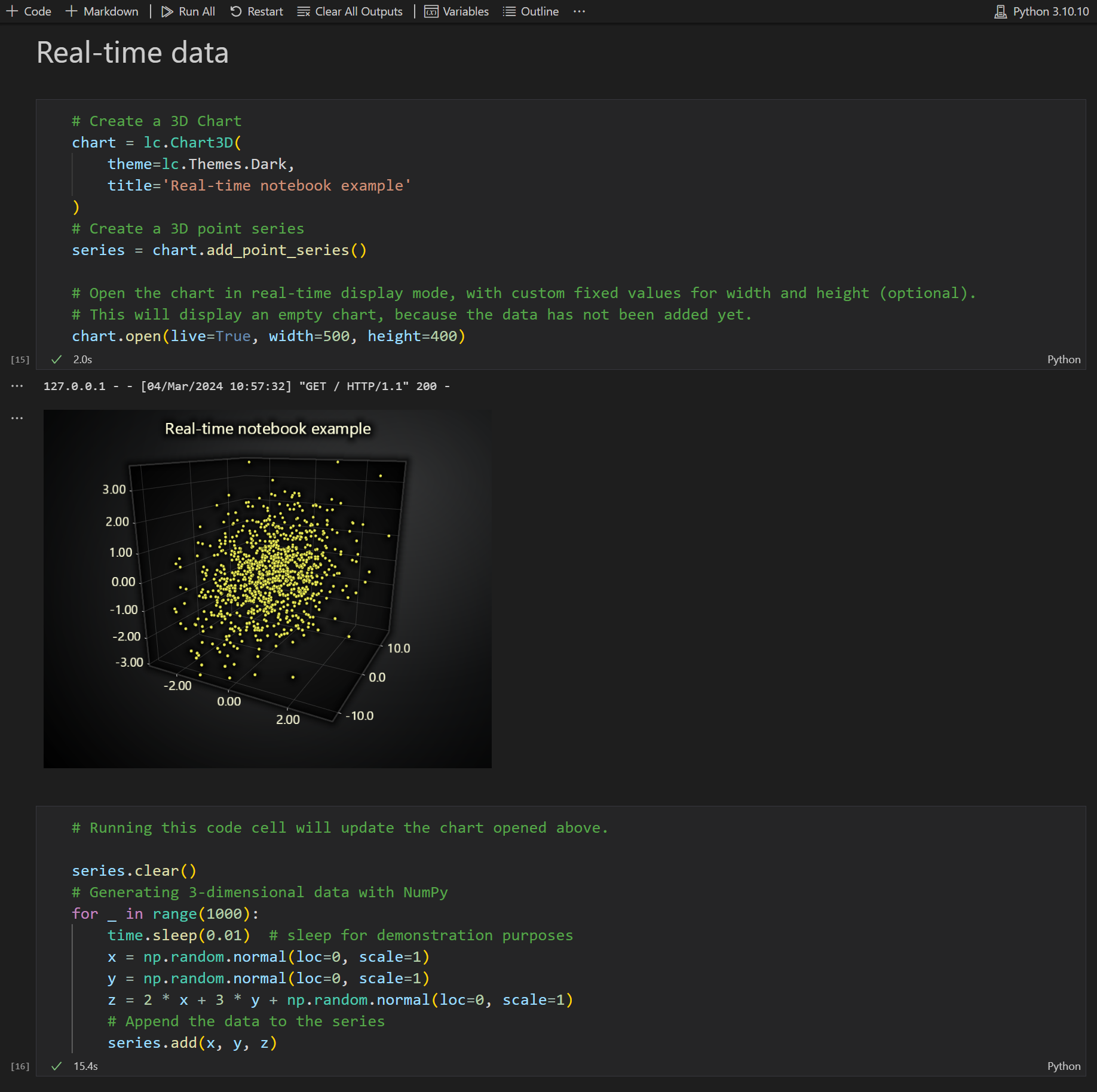Click the Variables panel icon
Viewport: 1097px width, 1092px height.
click(431, 11)
